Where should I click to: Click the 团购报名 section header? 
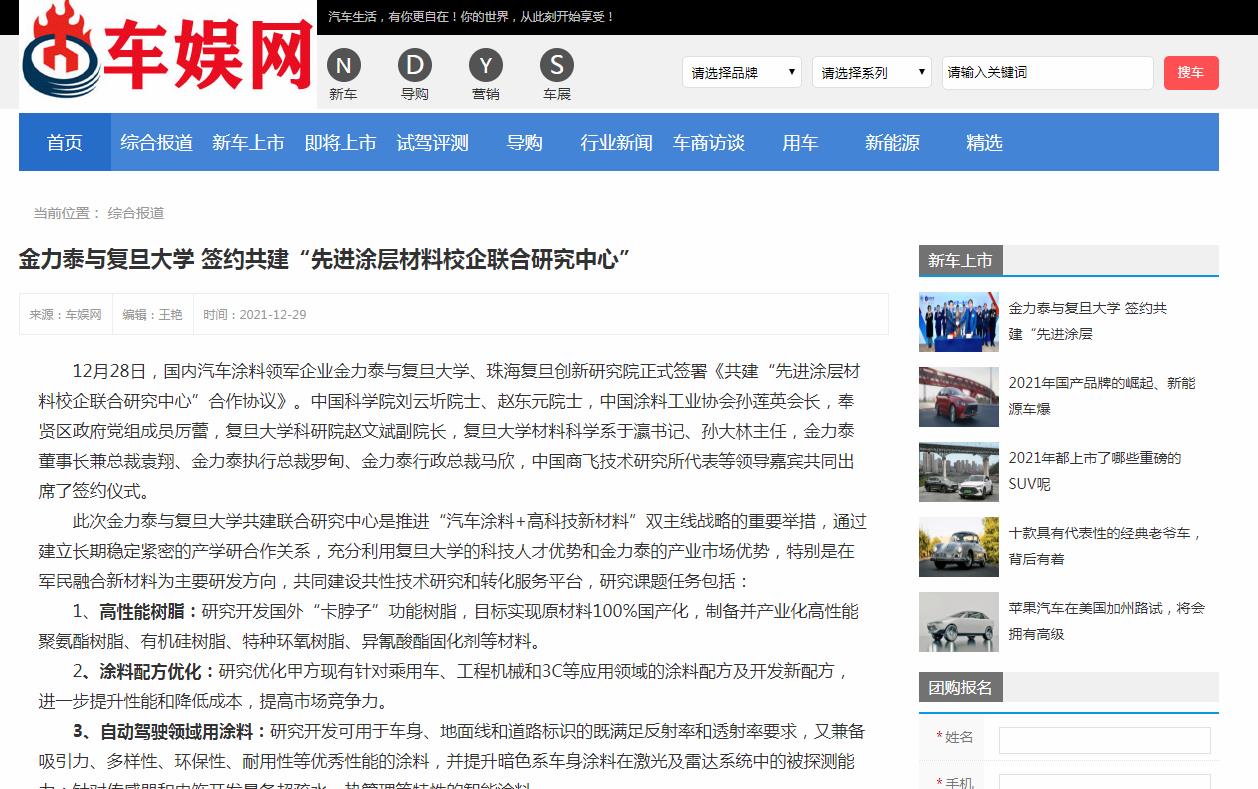(960, 687)
